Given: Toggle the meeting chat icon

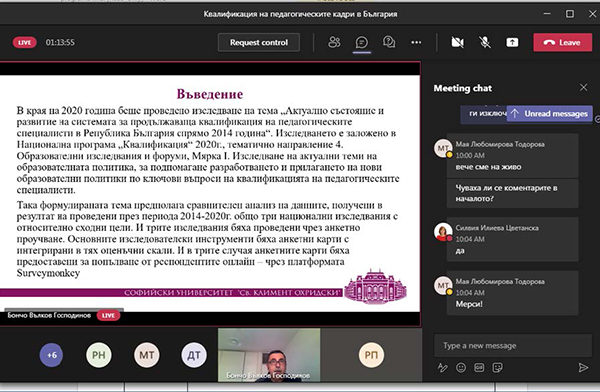Looking at the screenshot, I should tap(362, 42).
